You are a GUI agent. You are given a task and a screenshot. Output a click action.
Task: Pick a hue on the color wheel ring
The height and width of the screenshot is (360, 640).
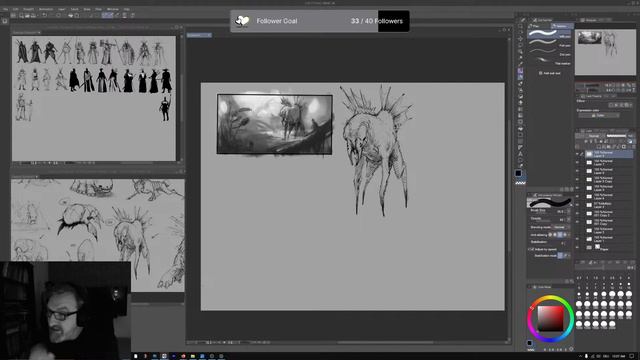551,298
